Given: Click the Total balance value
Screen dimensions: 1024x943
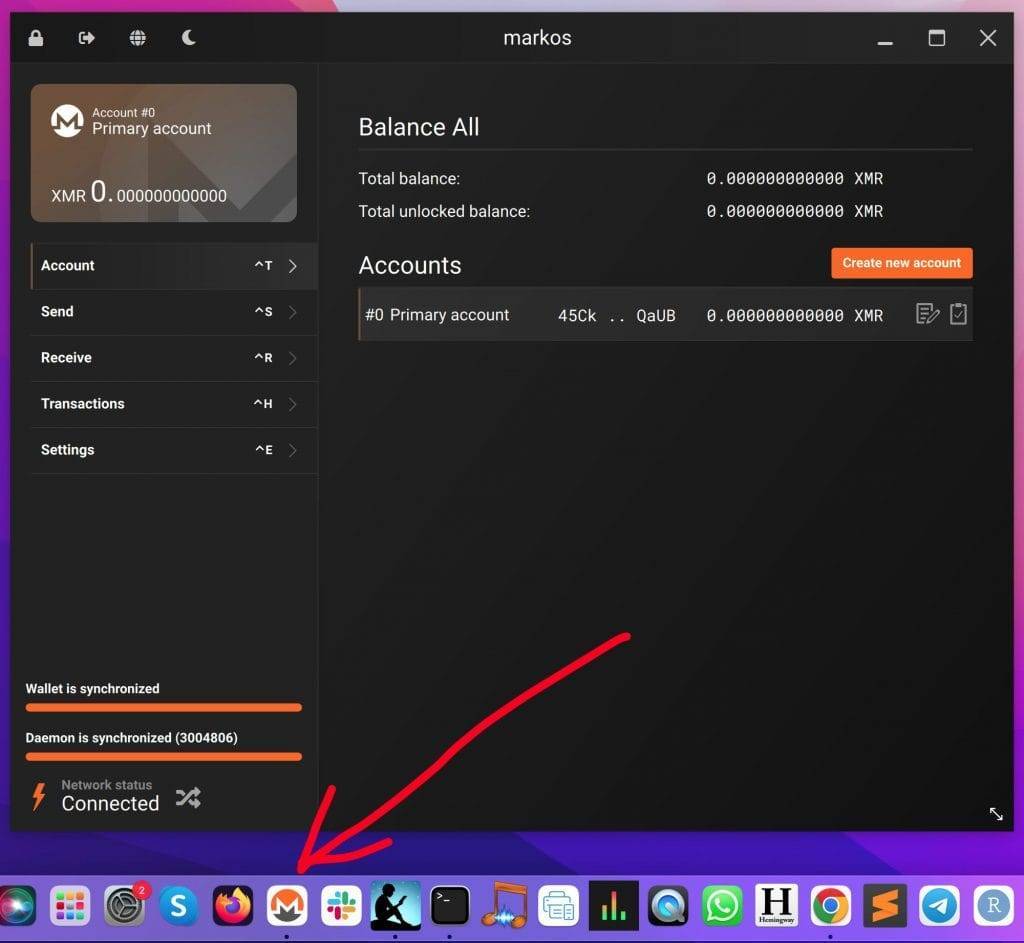Looking at the screenshot, I should tap(795, 179).
